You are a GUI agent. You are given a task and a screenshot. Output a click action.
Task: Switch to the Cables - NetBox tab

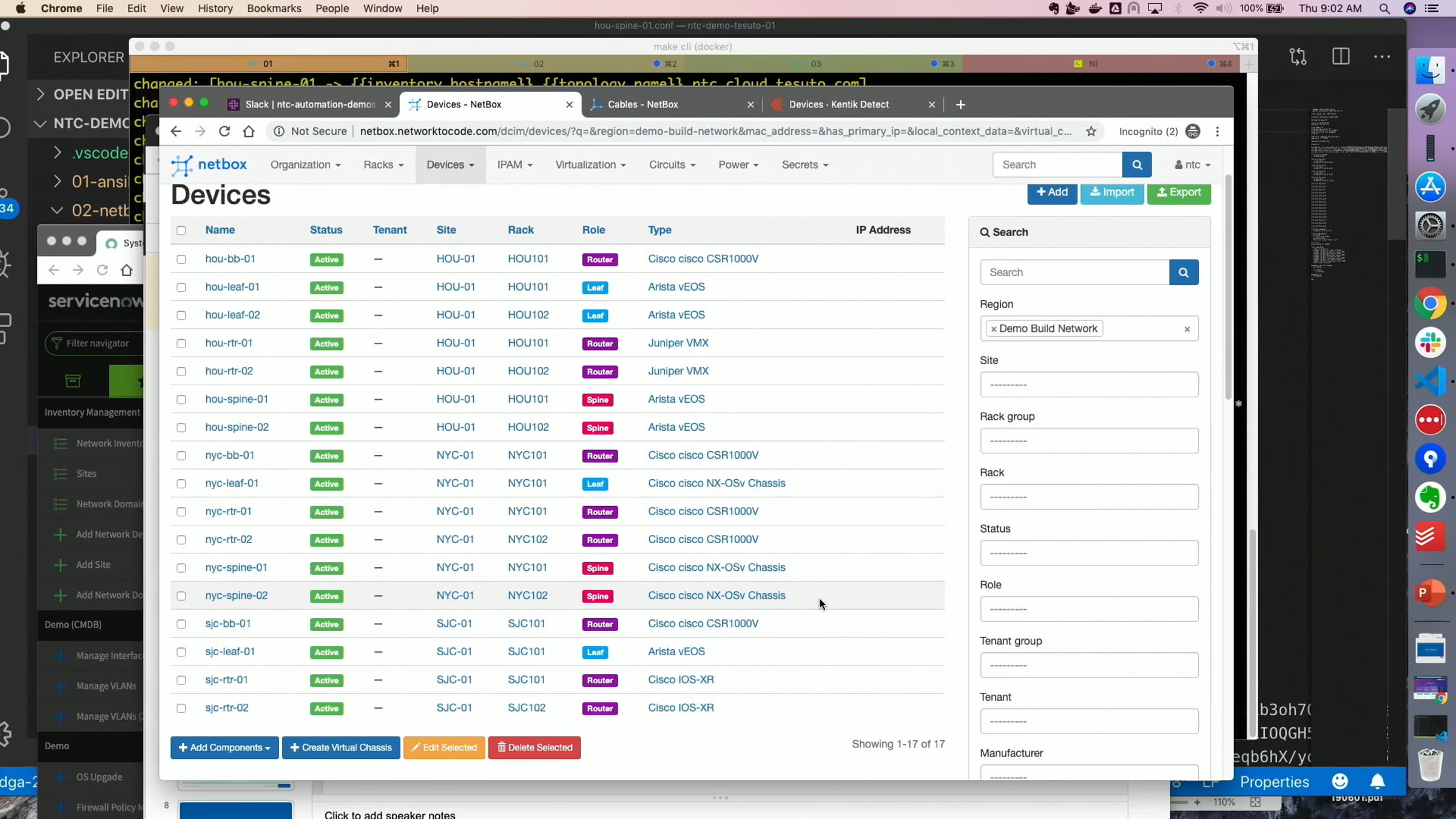pyautogui.click(x=672, y=104)
